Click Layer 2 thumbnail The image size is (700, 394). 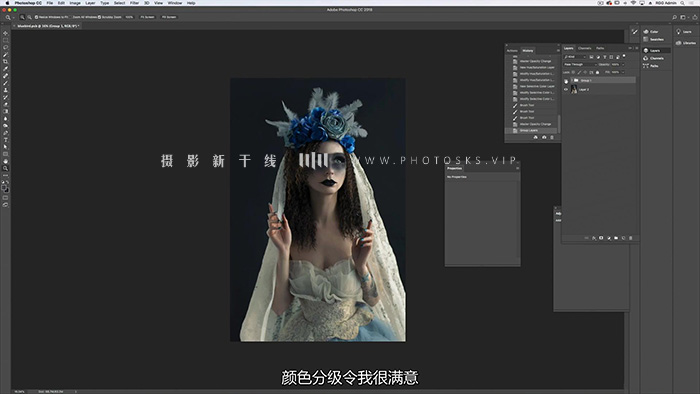[574, 89]
